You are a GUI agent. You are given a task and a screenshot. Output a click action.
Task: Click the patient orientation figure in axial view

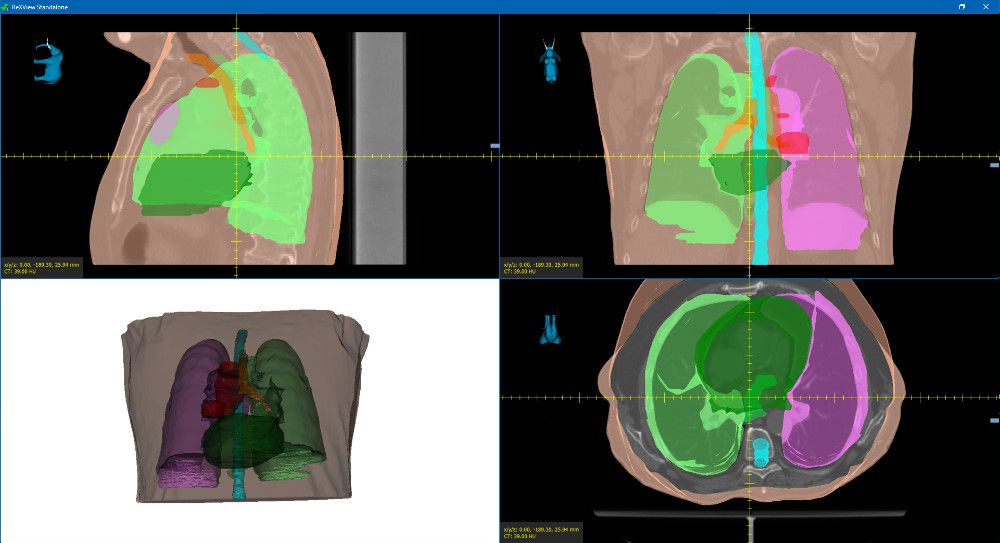pos(550,329)
